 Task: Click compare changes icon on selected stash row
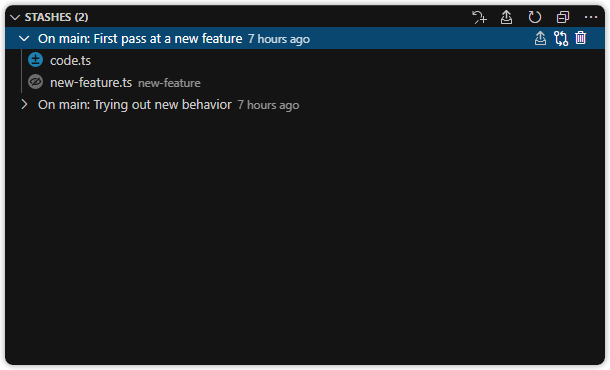561,39
